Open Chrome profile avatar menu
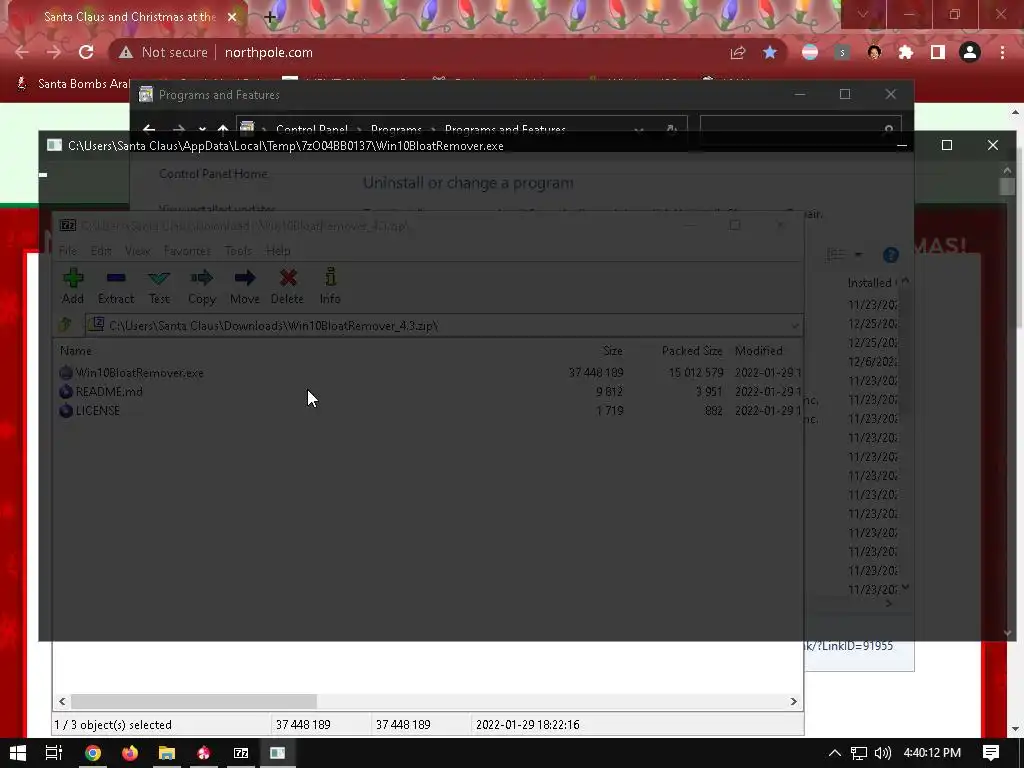The height and width of the screenshot is (768, 1024). point(970,52)
